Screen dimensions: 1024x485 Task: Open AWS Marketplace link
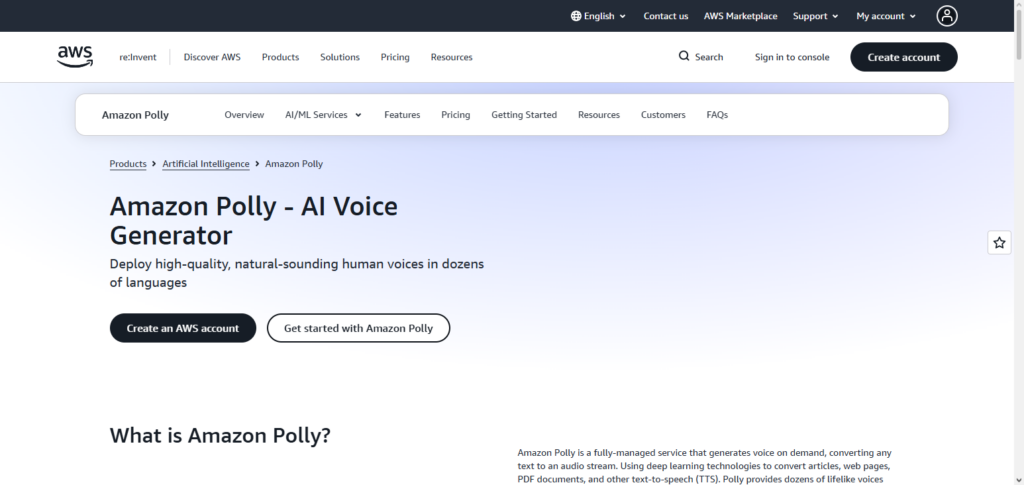point(741,16)
